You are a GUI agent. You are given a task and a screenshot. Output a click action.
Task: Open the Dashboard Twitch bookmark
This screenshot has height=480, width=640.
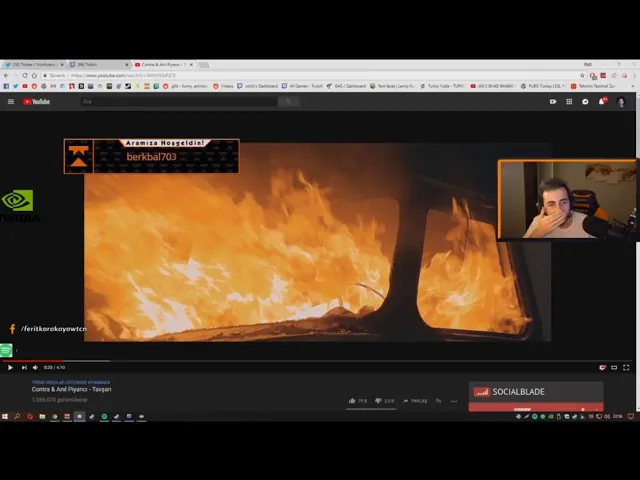point(258,86)
